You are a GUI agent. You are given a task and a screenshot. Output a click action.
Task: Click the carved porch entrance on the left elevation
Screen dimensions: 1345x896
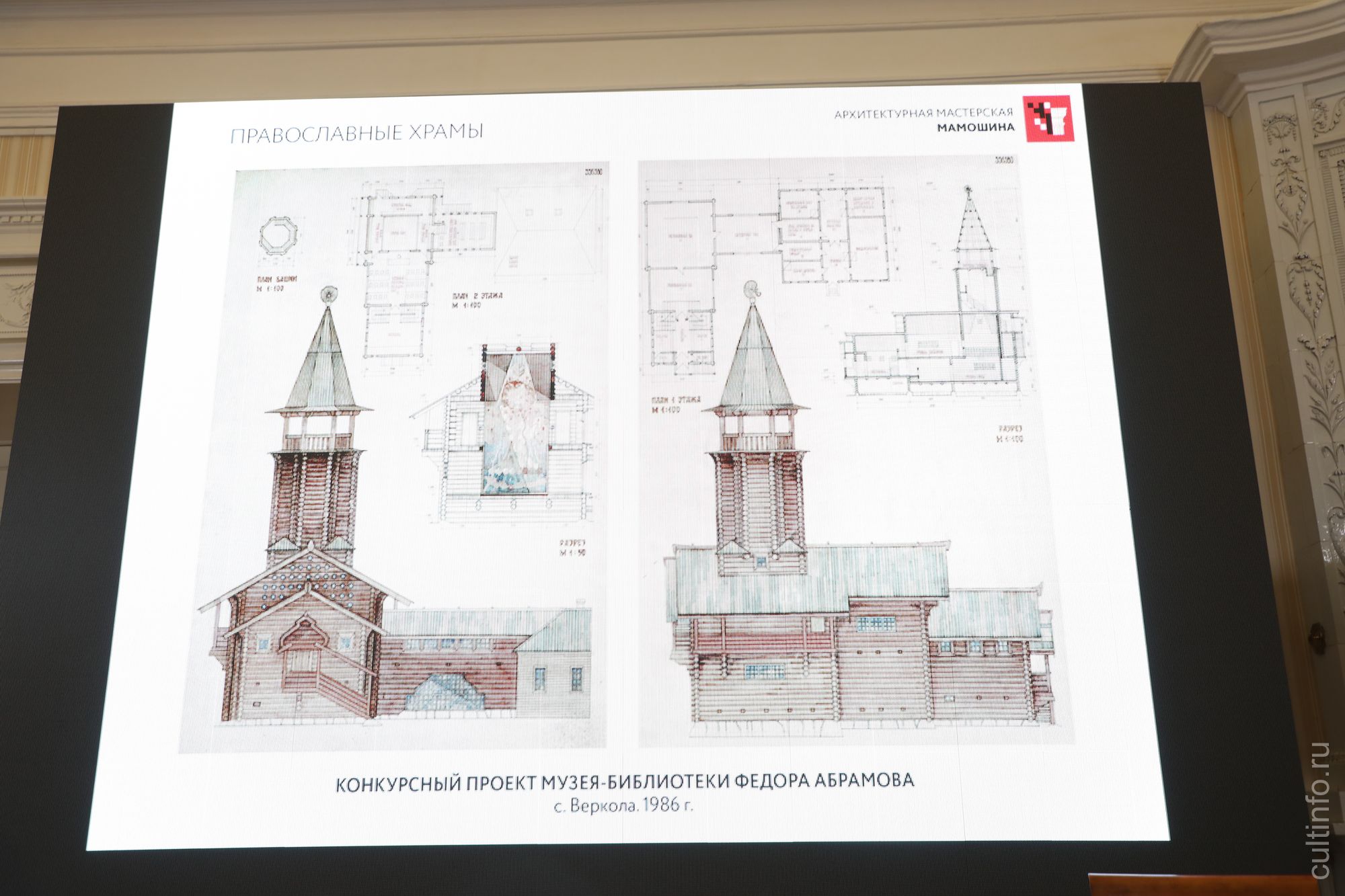[x=303, y=655]
